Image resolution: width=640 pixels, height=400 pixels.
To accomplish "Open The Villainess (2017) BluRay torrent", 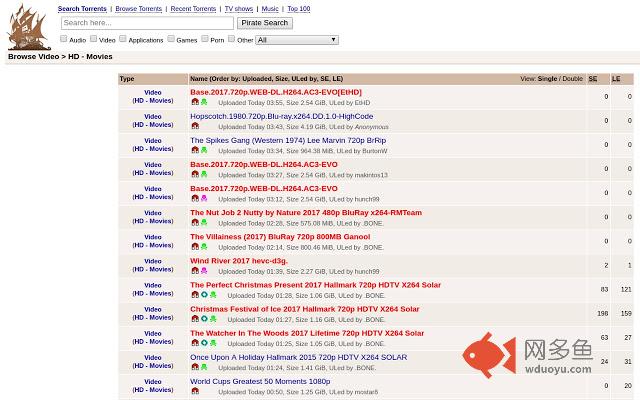I will coord(280,237).
